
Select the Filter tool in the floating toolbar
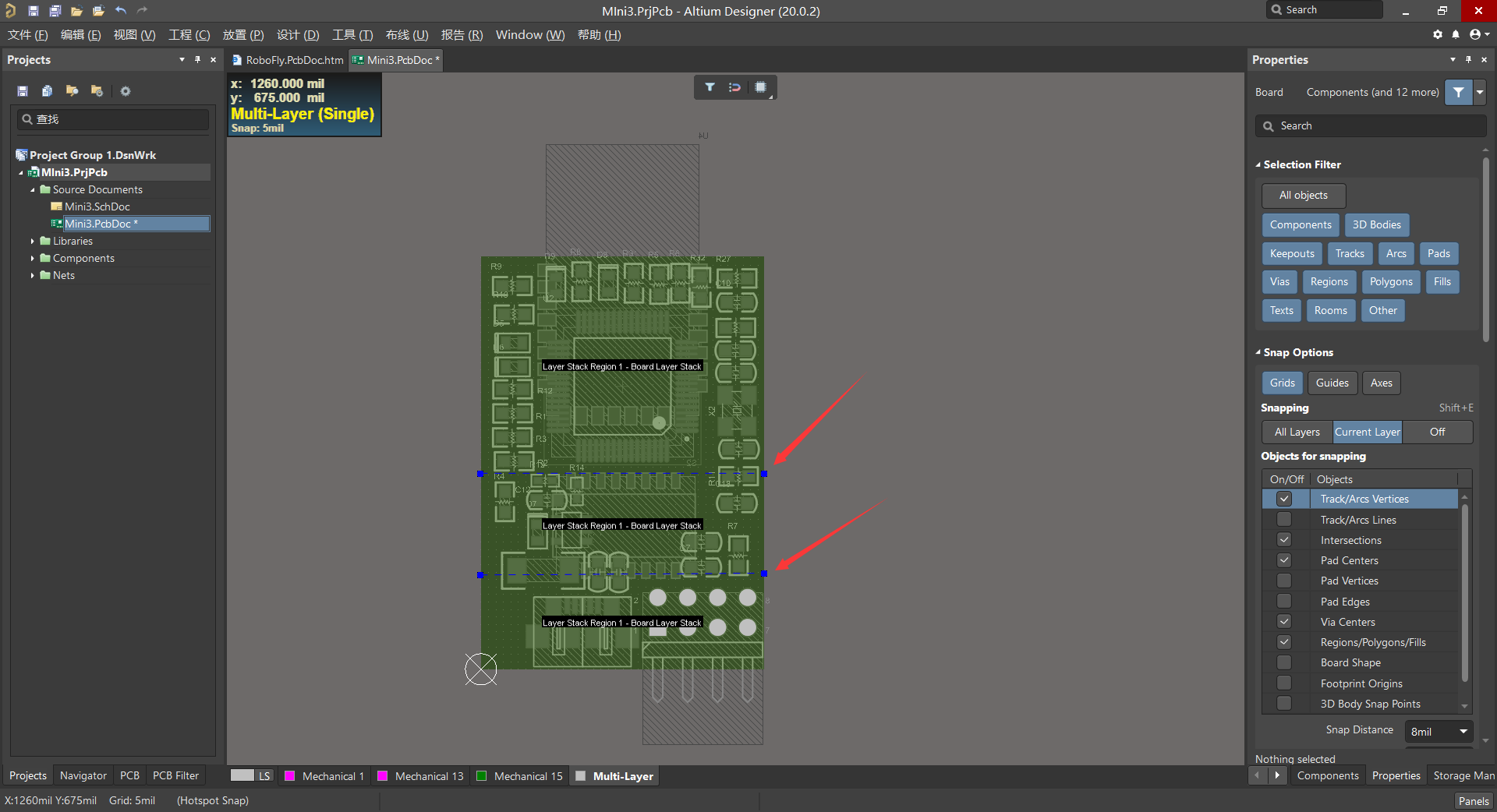pos(710,87)
